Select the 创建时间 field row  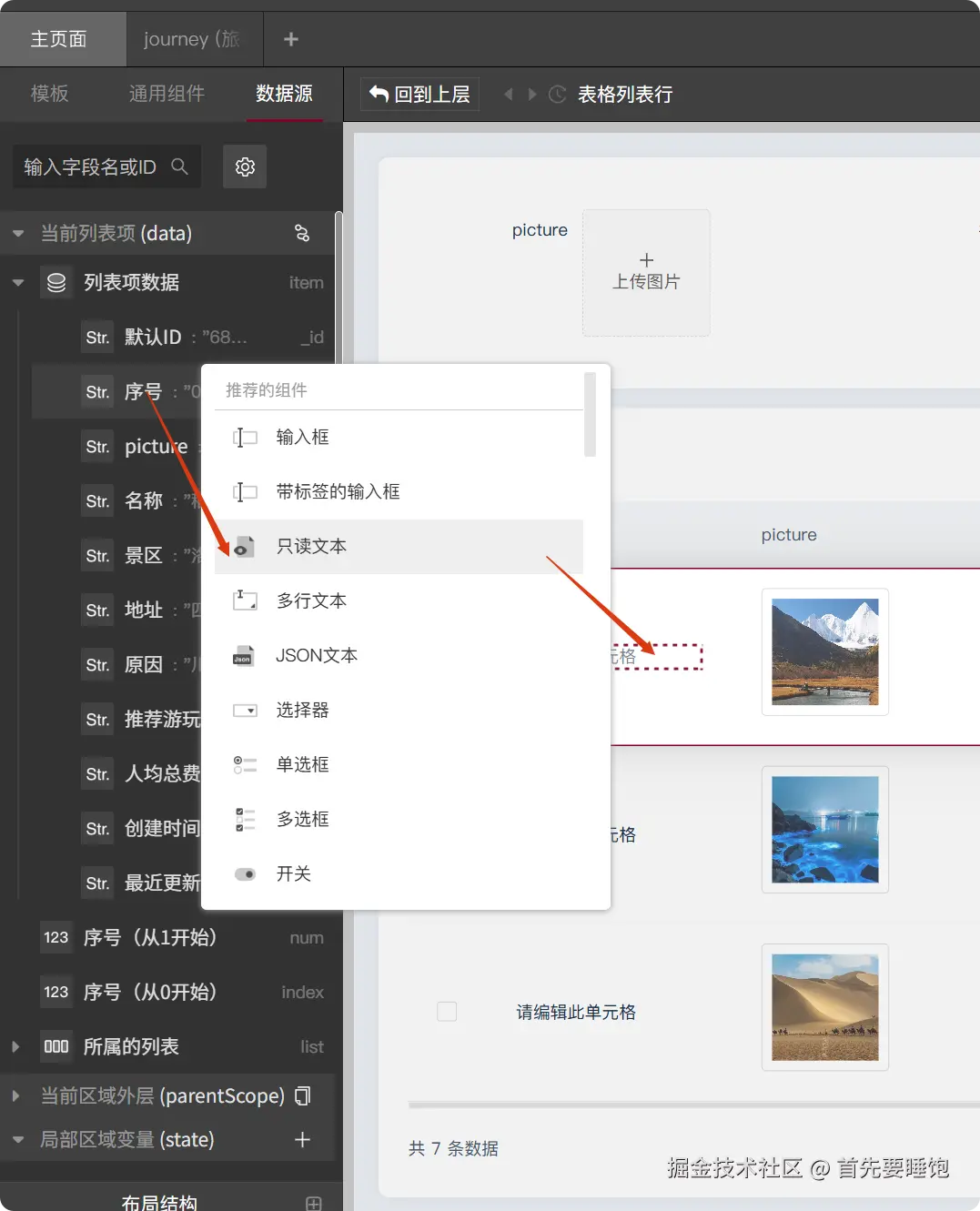pos(116,828)
